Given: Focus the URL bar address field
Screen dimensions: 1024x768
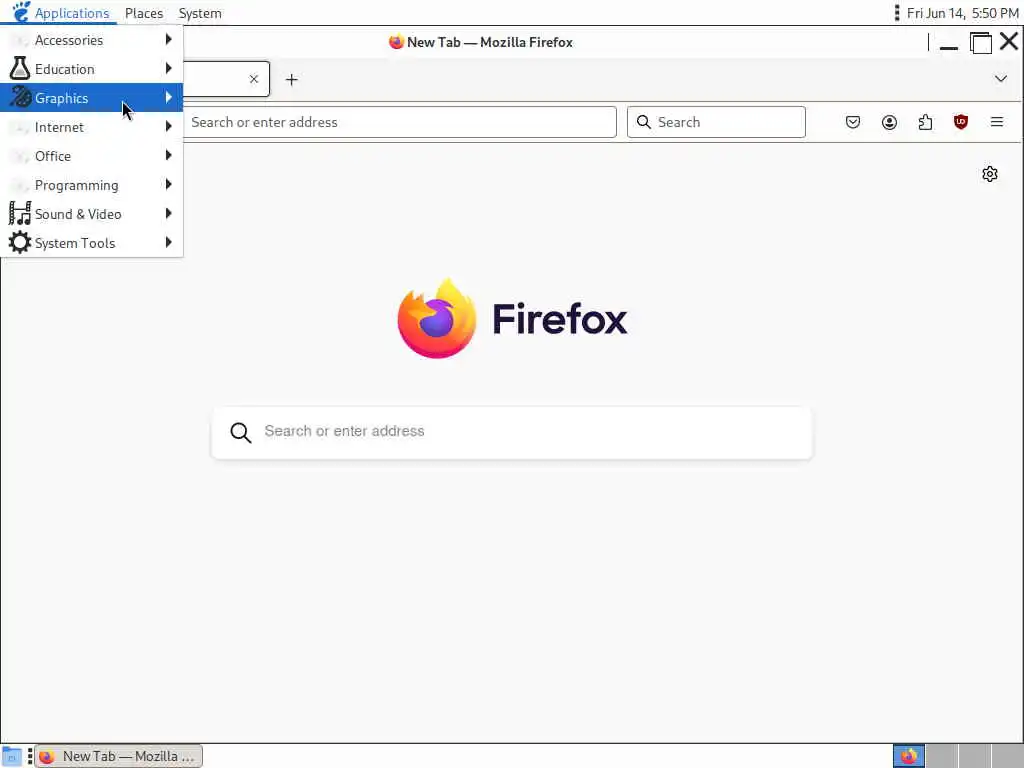Looking at the screenshot, I should (400, 122).
